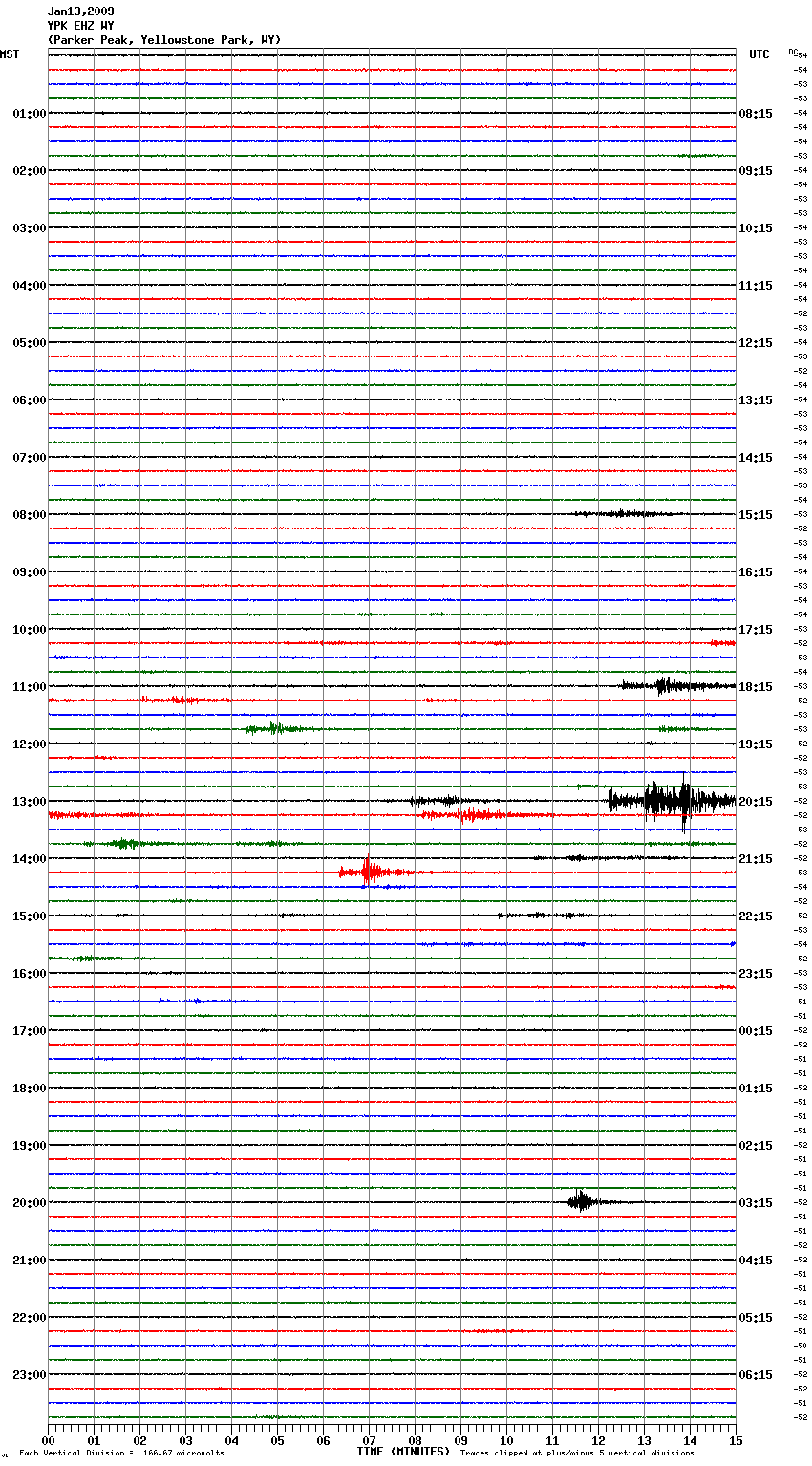Click the large black earthquake burst on the 13:00 trace

click(x=672, y=801)
